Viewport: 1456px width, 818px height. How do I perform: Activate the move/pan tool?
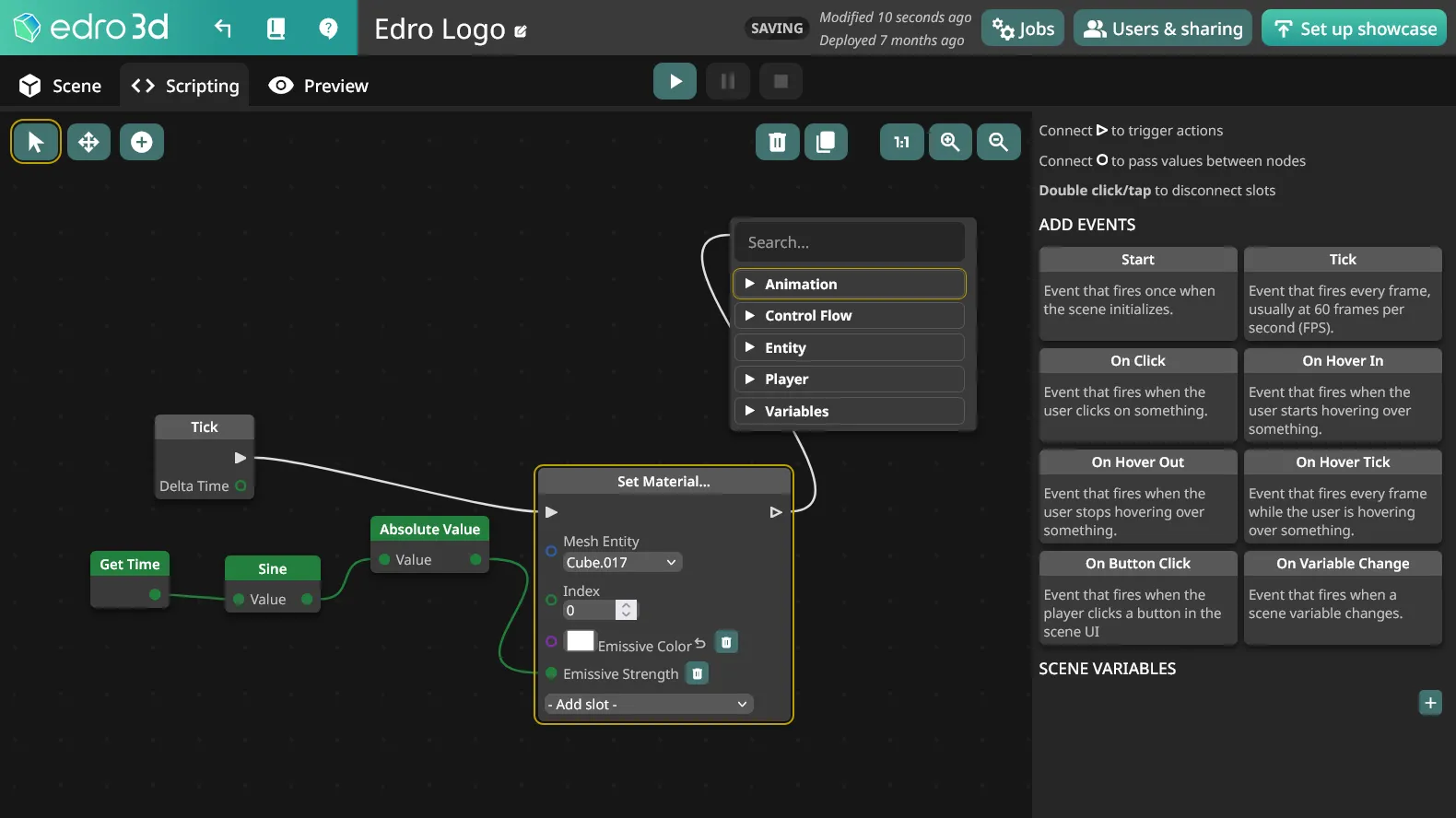tap(88, 142)
